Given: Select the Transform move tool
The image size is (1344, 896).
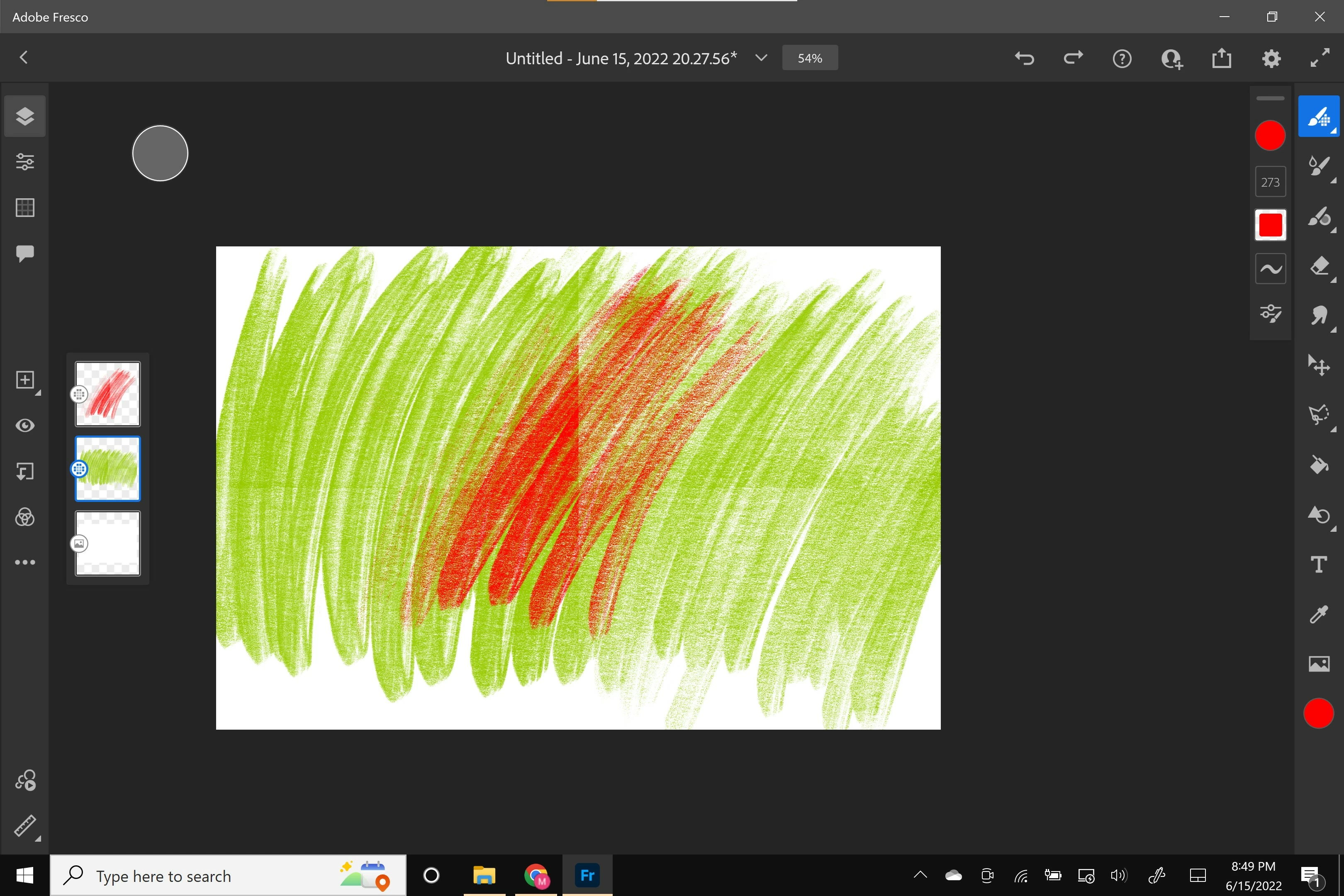Looking at the screenshot, I should [x=1319, y=365].
